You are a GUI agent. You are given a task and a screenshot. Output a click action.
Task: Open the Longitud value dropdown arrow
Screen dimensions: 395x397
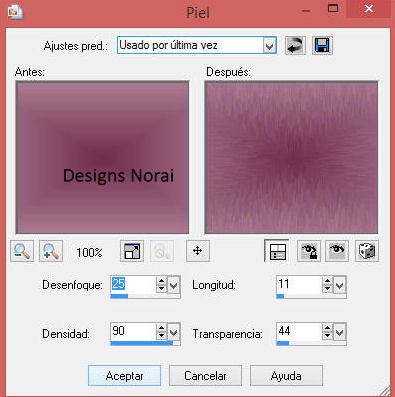point(340,285)
